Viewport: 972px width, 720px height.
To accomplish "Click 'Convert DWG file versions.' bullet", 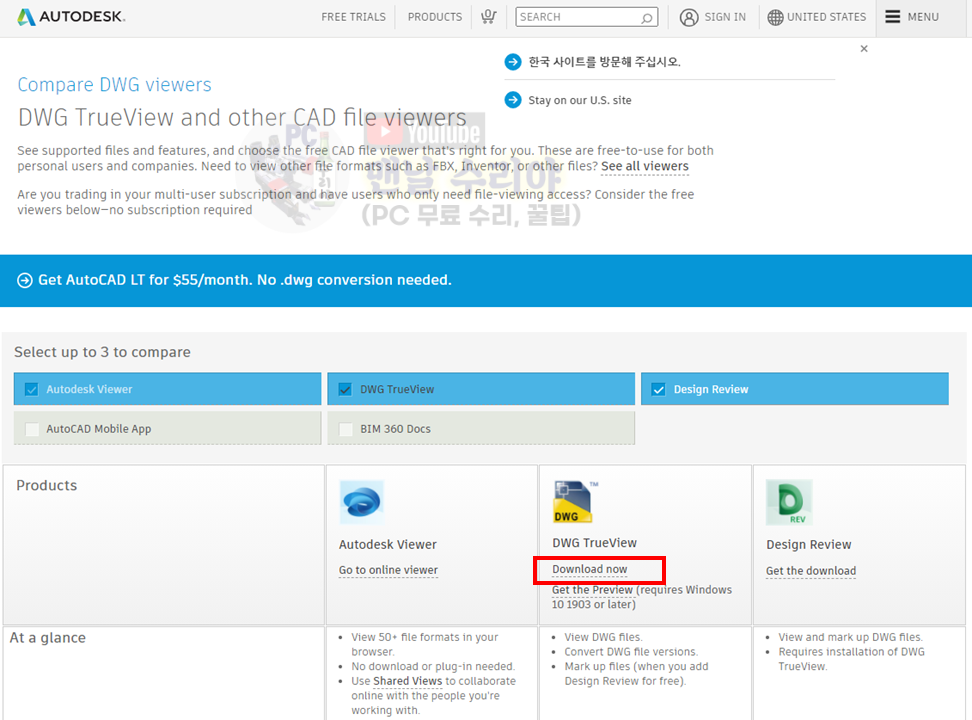I will point(631,652).
